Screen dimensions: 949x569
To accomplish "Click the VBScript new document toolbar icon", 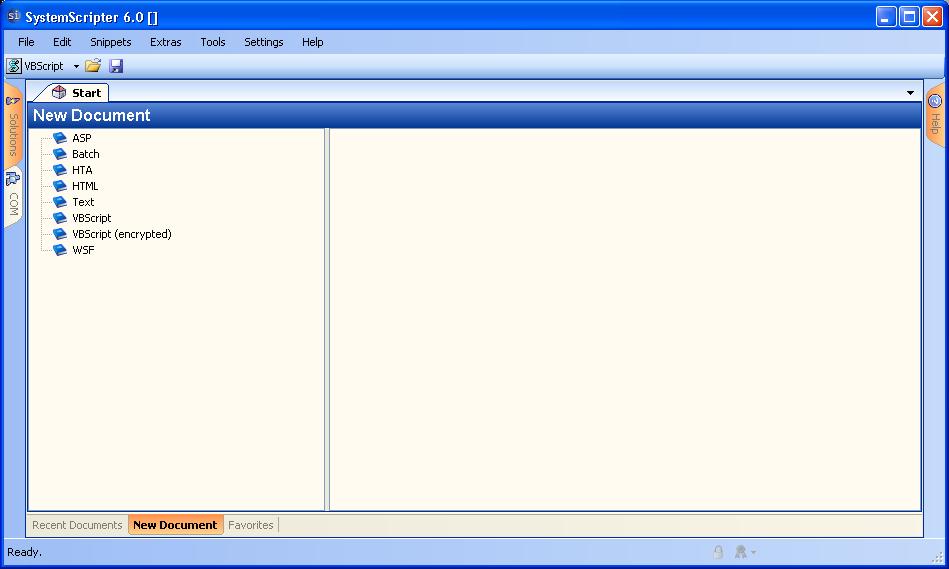I will pos(14,66).
